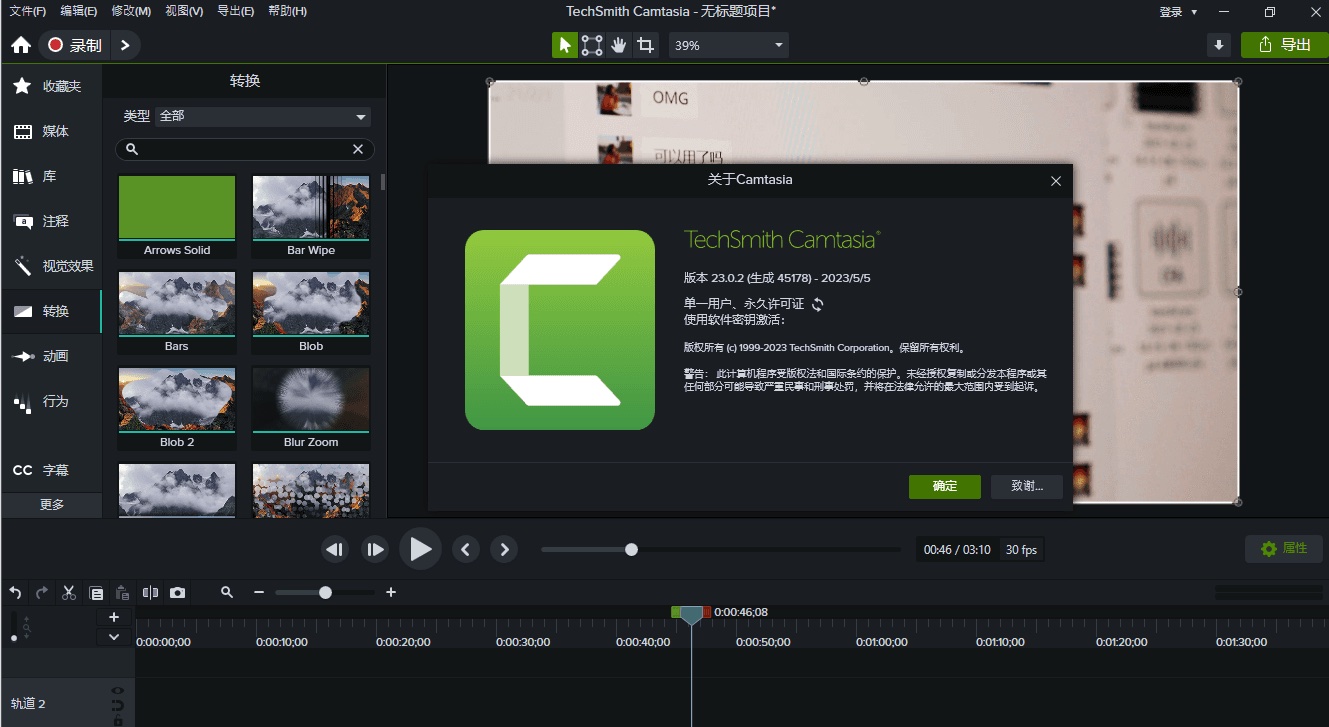Select the Crop tool above the canvas
Viewport: 1329px width, 727px height.
(x=647, y=45)
